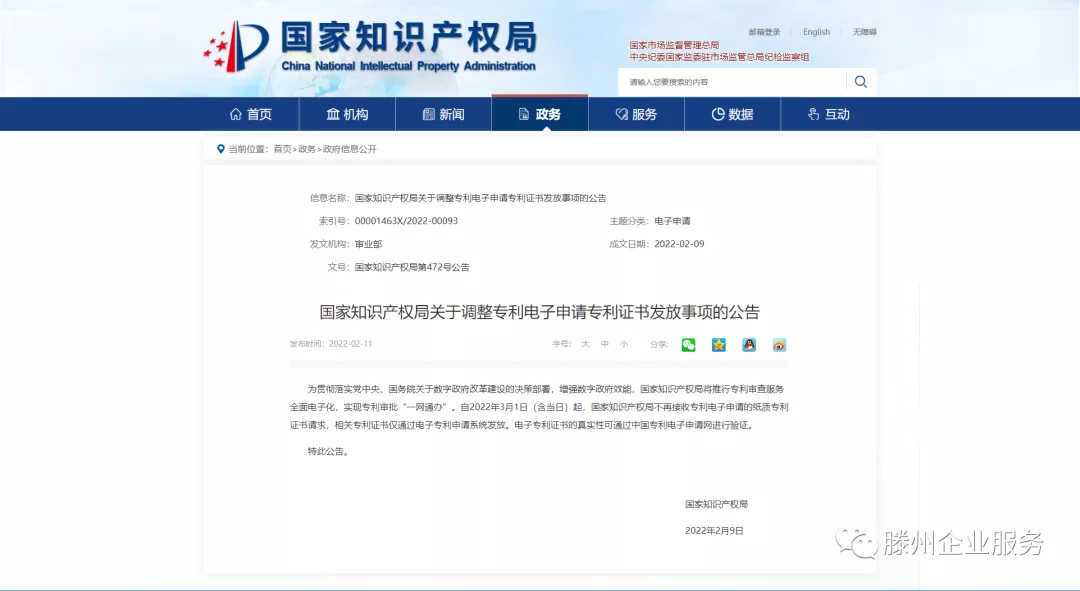Click the paragraph line starting 为贯彻落实党中央

(x=546, y=389)
